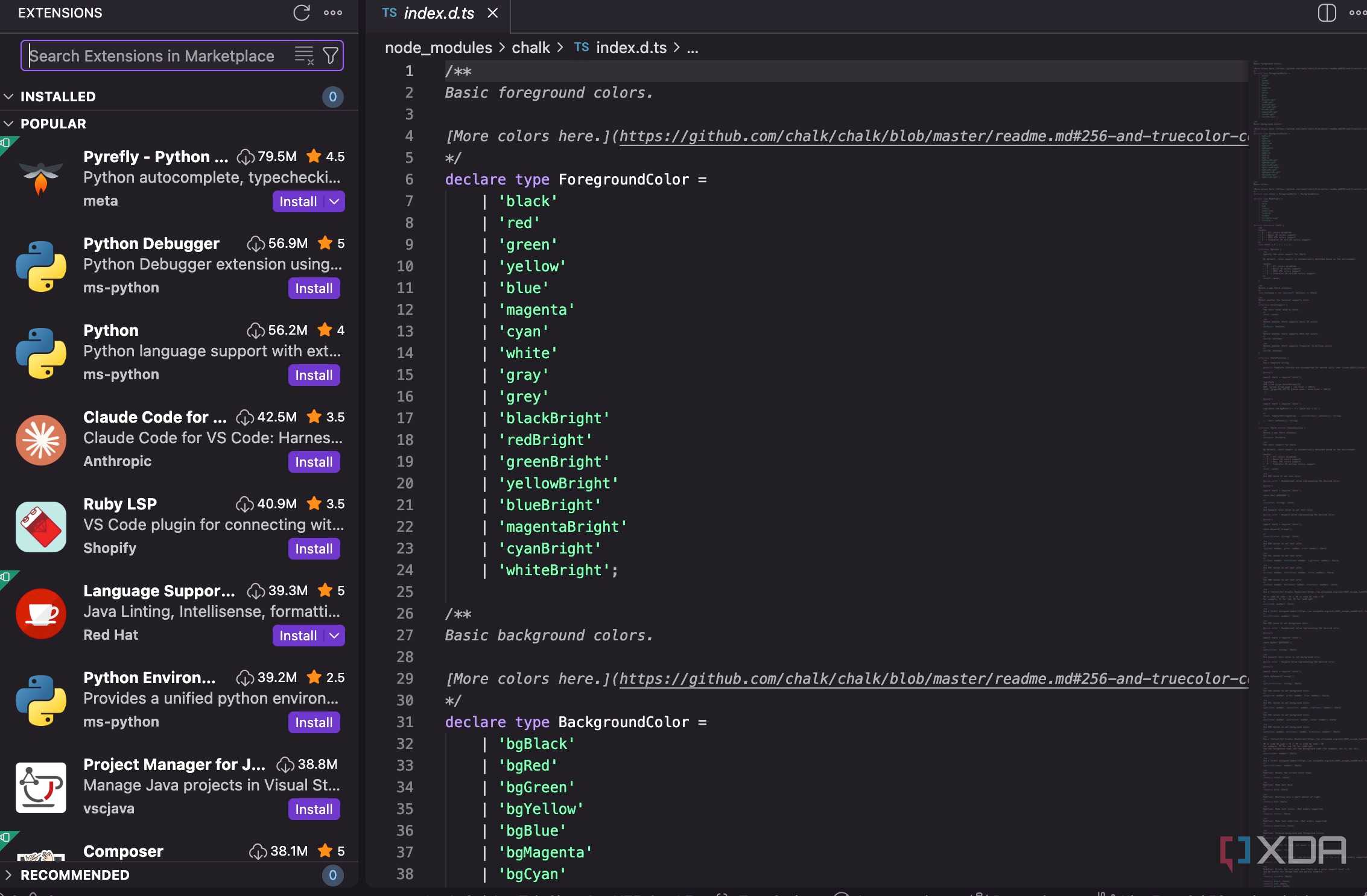The width and height of the screenshot is (1367, 896).
Task: Close the index.d.ts tab
Action: 493,13
